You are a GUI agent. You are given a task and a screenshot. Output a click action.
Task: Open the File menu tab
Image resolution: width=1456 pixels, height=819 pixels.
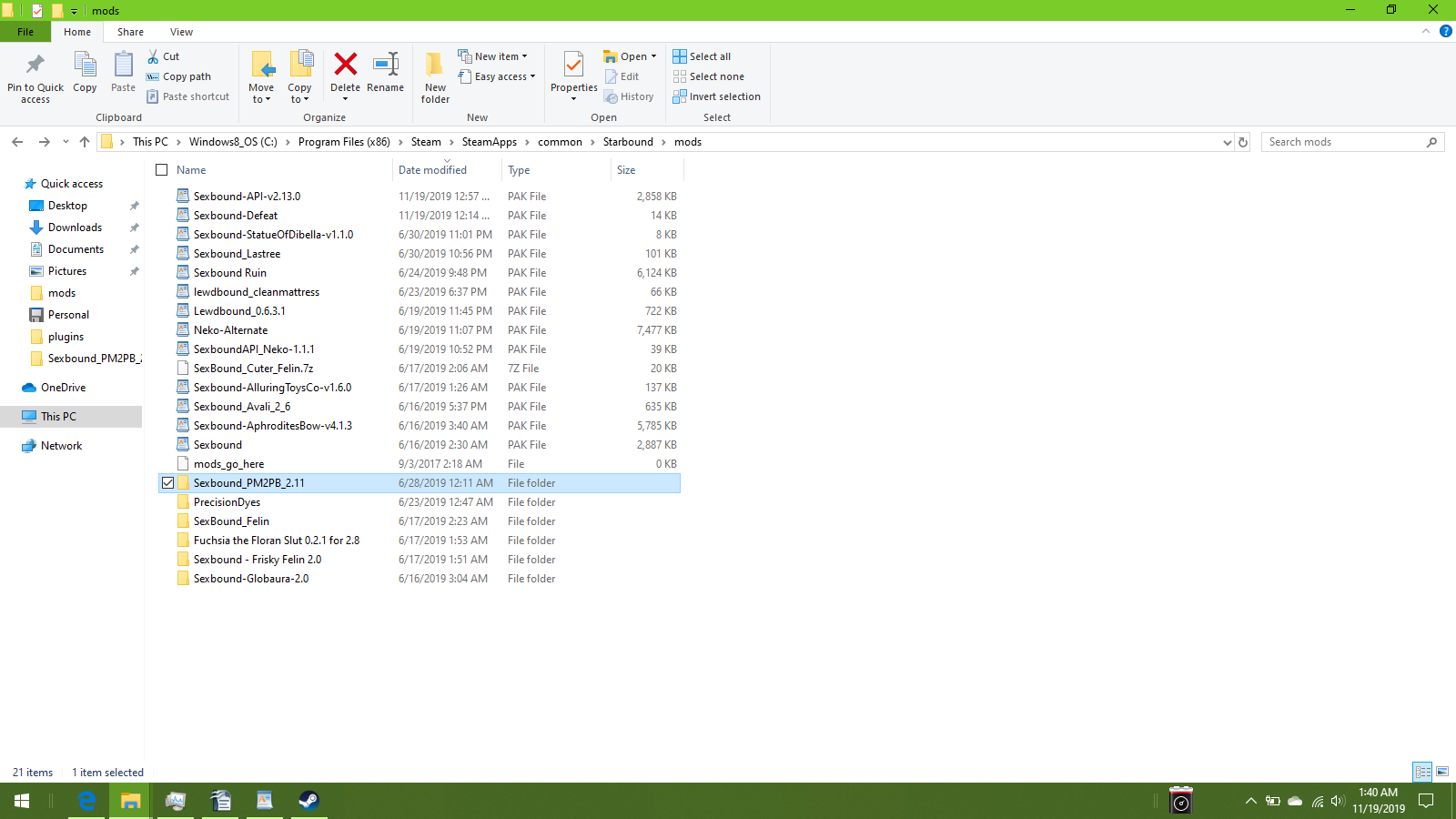(x=25, y=32)
